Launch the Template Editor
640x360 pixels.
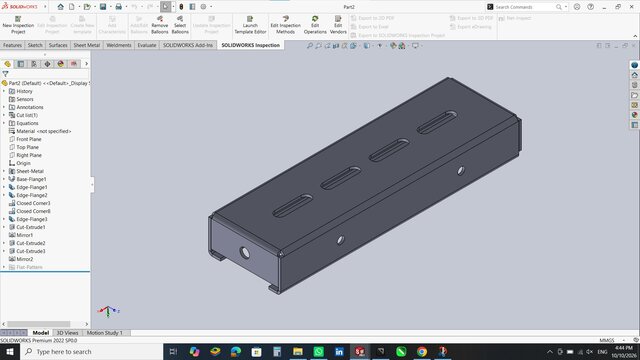[x=250, y=25]
